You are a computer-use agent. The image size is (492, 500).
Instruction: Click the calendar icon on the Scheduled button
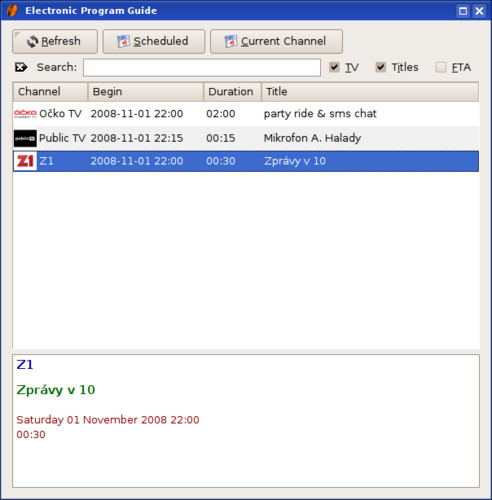tap(123, 41)
